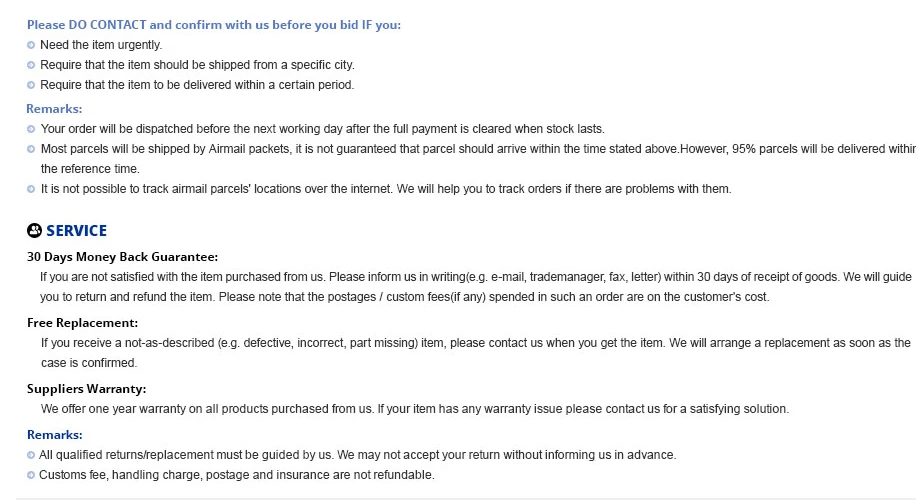Image resolution: width=919 pixels, height=500 pixels.
Task: Click bullet beside 'delivered within a certain period'
Action: click(x=31, y=85)
